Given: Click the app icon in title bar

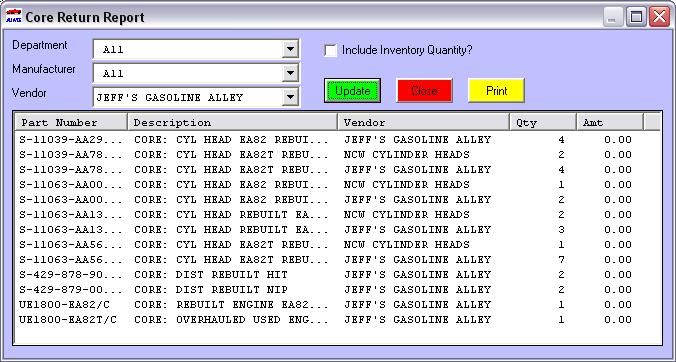Looking at the screenshot, I should [x=14, y=16].
